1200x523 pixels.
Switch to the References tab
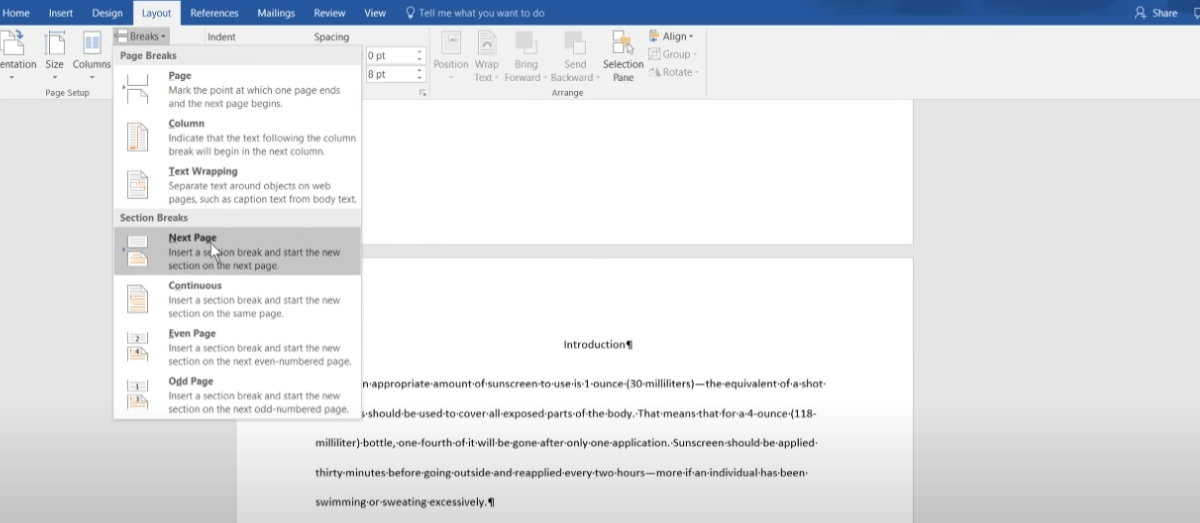pos(214,13)
